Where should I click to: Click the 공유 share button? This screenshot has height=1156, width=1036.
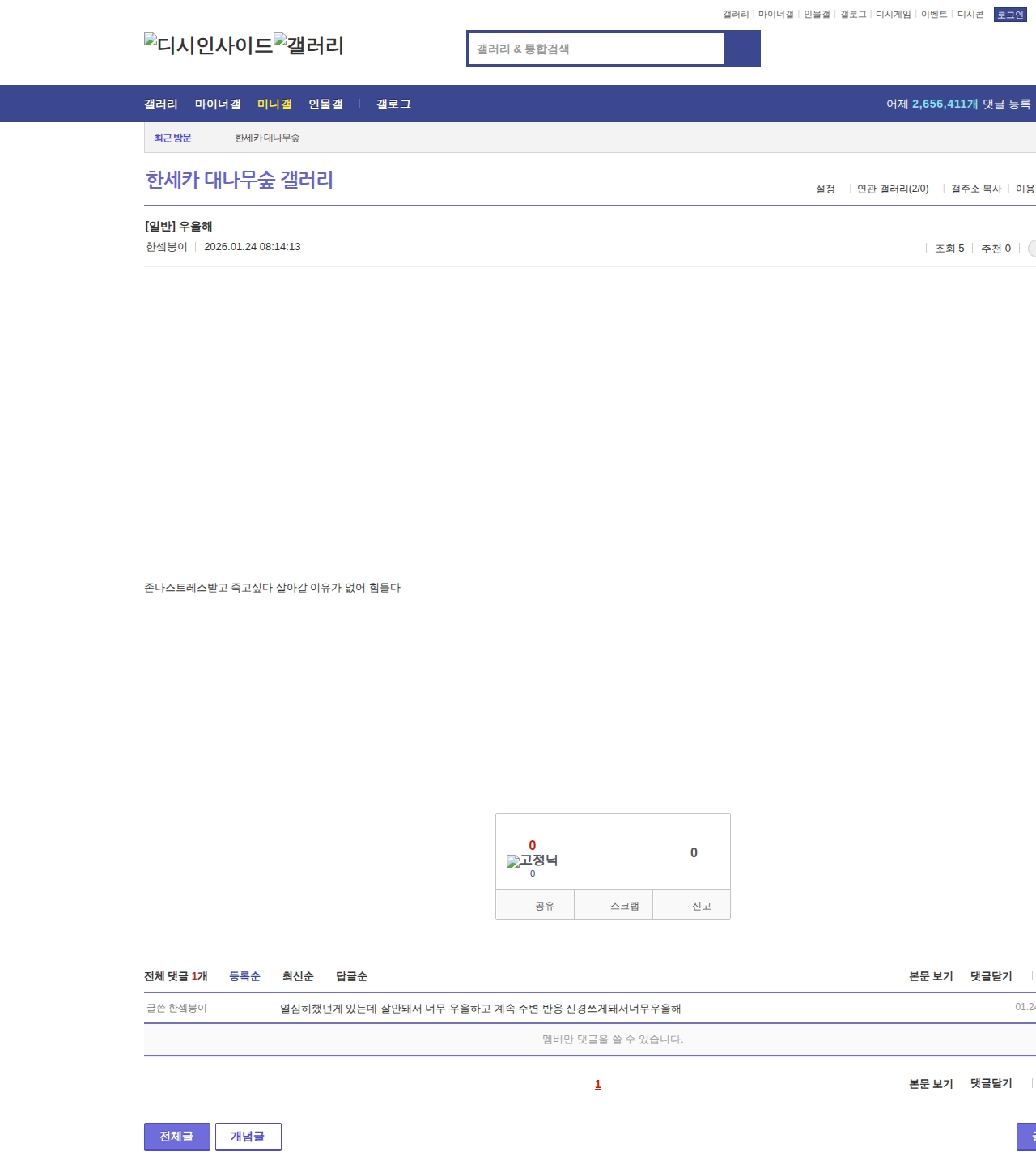pos(535,905)
